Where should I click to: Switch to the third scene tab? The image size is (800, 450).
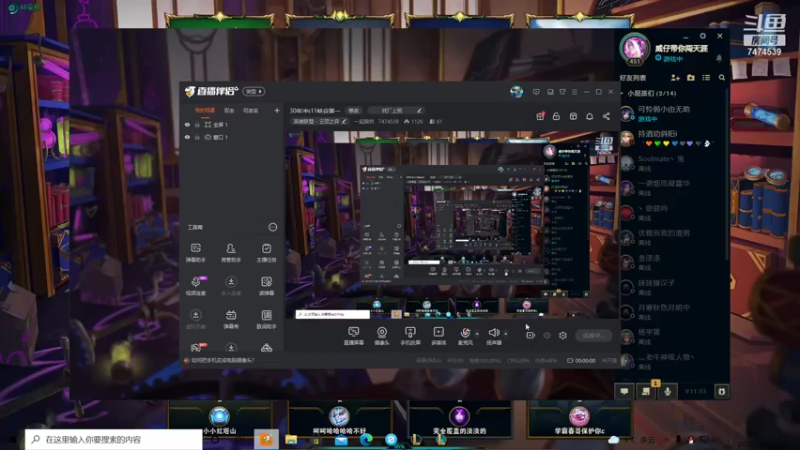tap(250, 110)
